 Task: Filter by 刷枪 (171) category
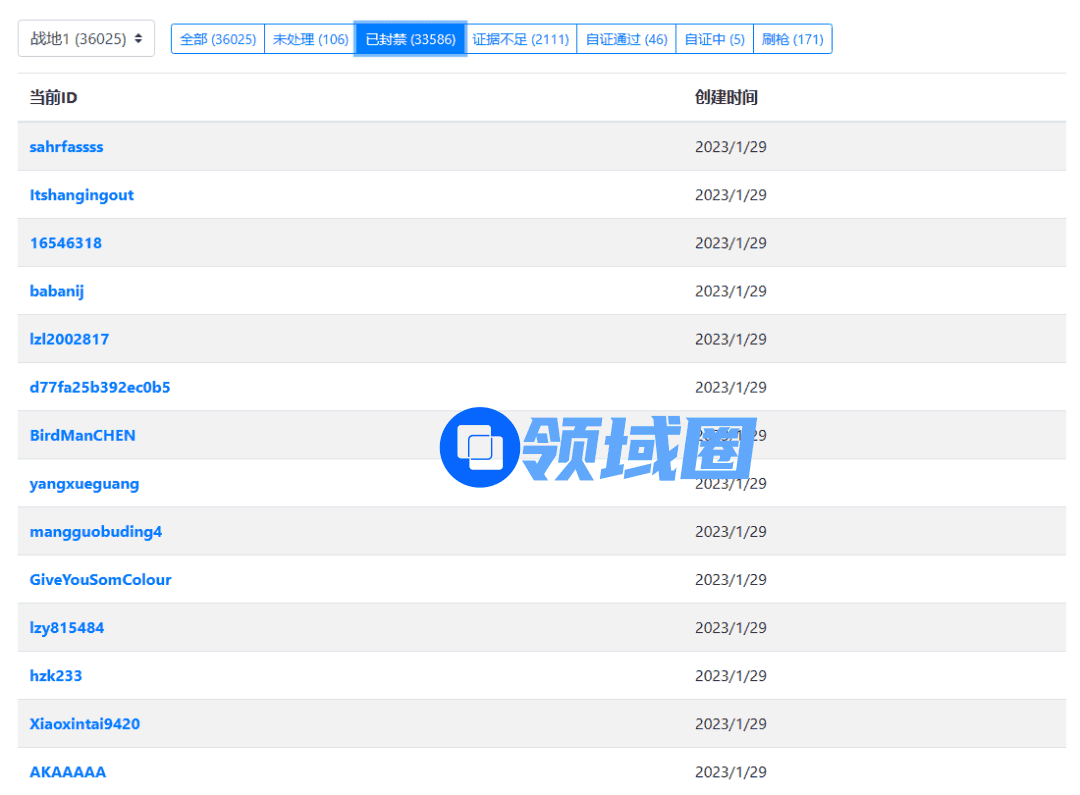pos(792,40)
